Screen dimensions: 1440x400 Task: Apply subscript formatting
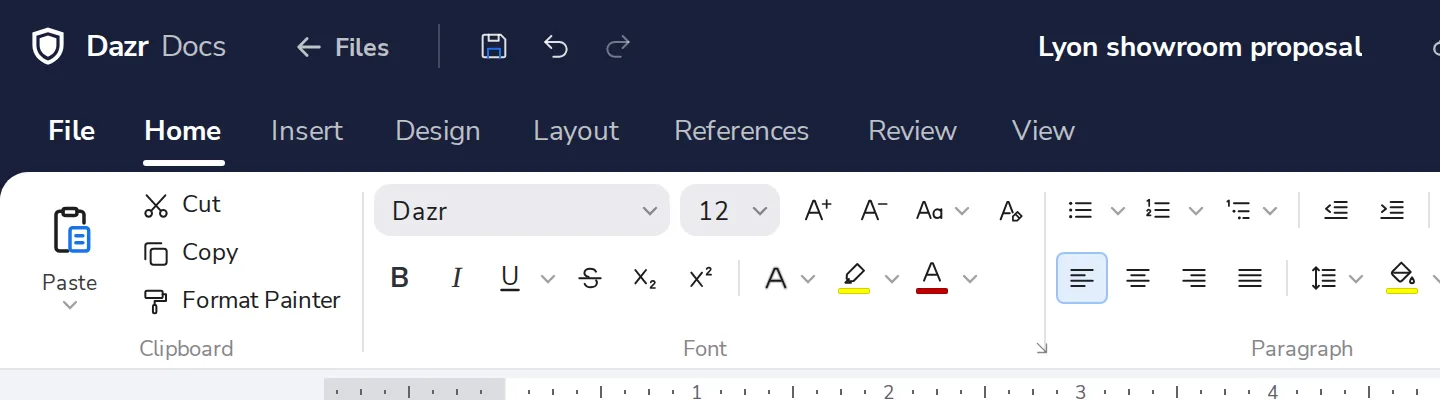(x=645, y=278)
